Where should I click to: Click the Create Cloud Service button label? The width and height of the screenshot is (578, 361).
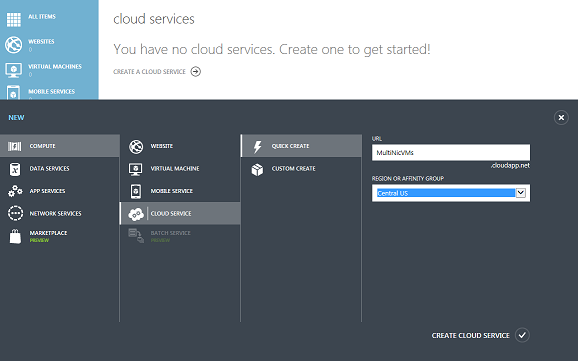point(470,336)
